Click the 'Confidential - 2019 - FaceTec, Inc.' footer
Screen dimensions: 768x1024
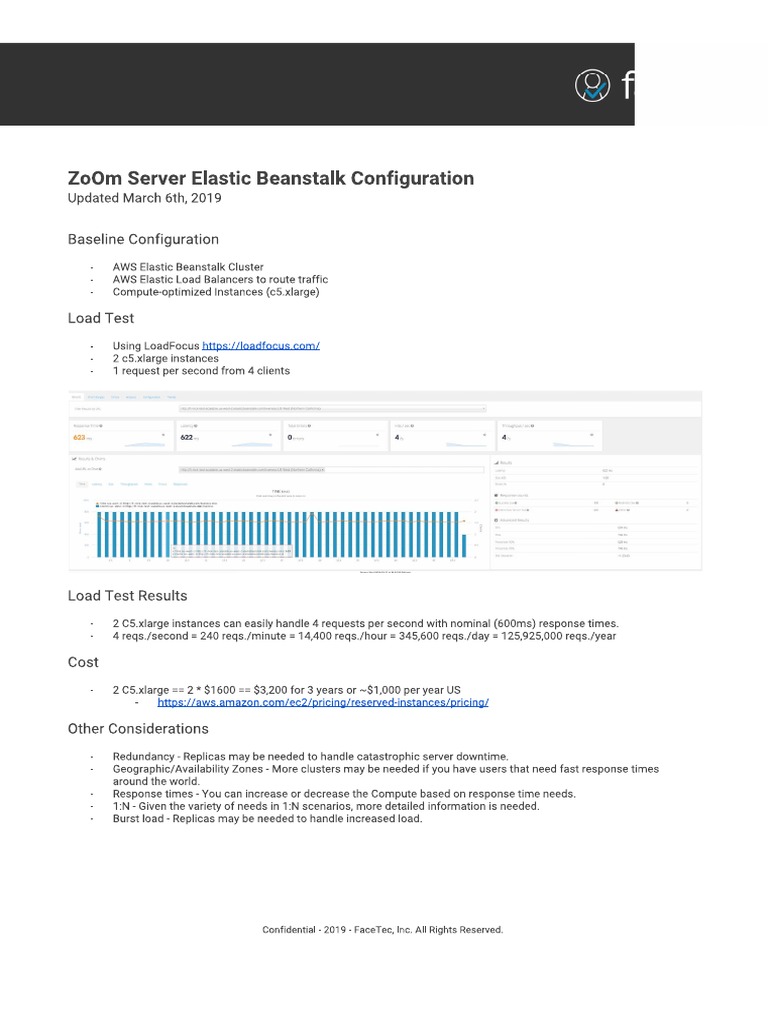(x=383, y=929)
